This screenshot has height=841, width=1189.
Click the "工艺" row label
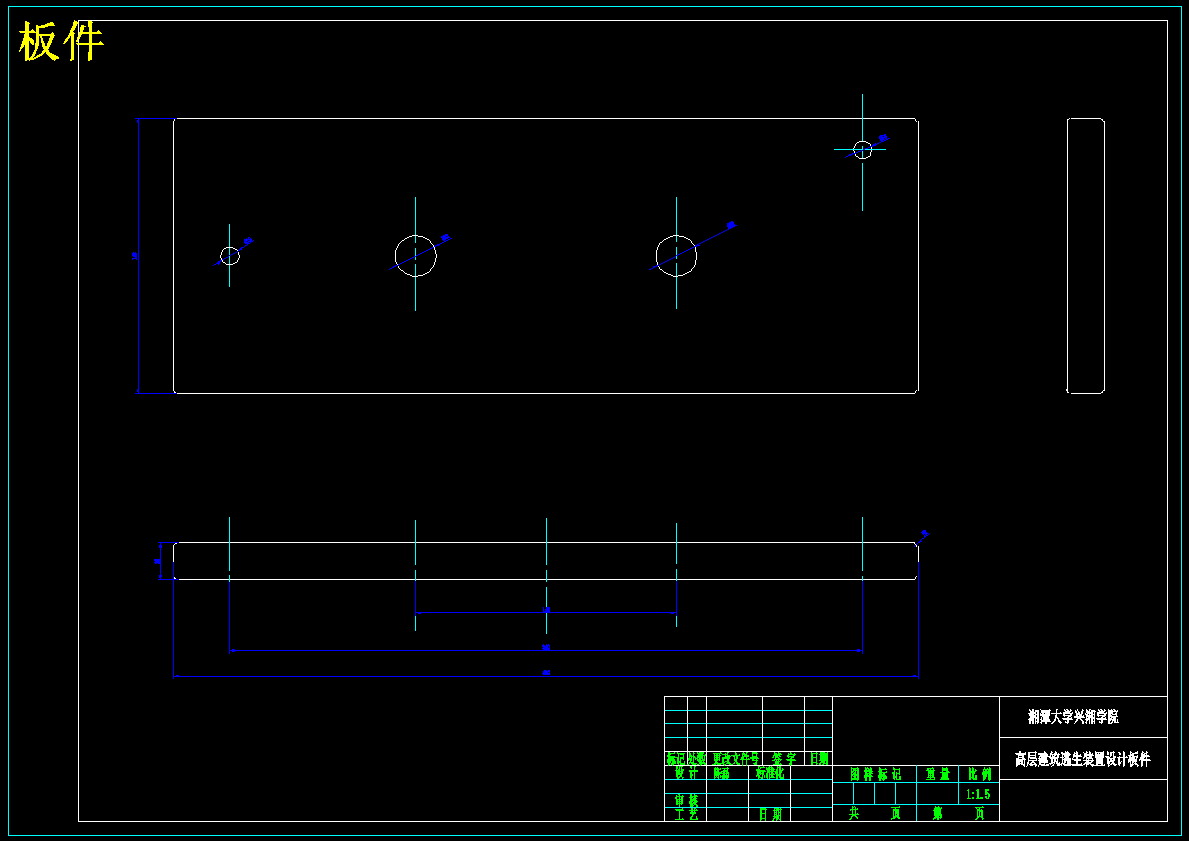685,814
